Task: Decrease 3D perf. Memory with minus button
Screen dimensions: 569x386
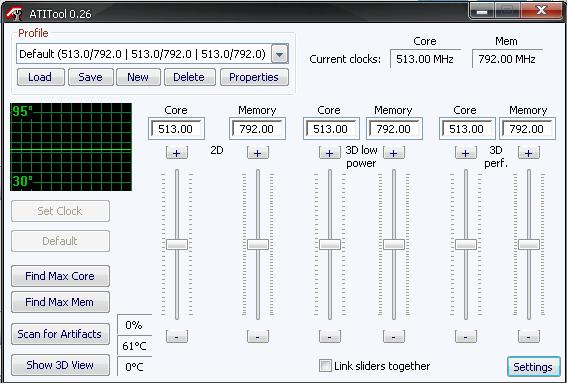Action: click(529, 337)
